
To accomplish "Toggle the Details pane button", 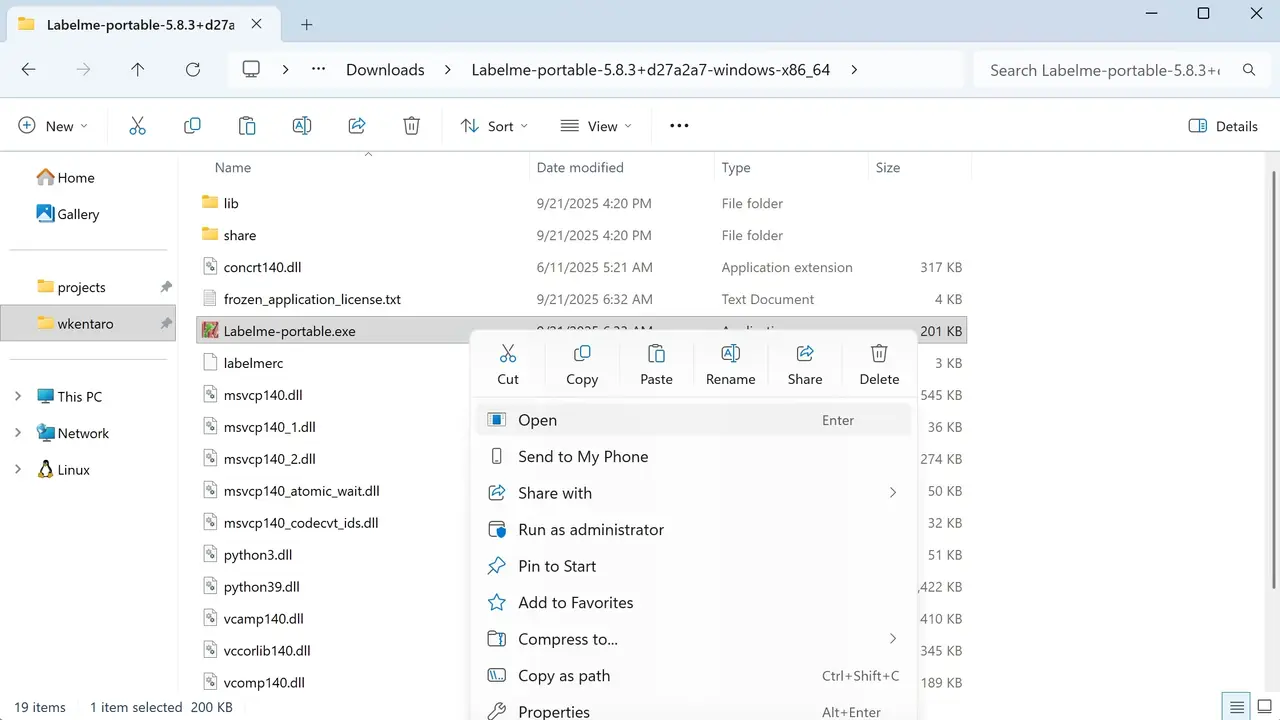I will (x=1223, y=126).
